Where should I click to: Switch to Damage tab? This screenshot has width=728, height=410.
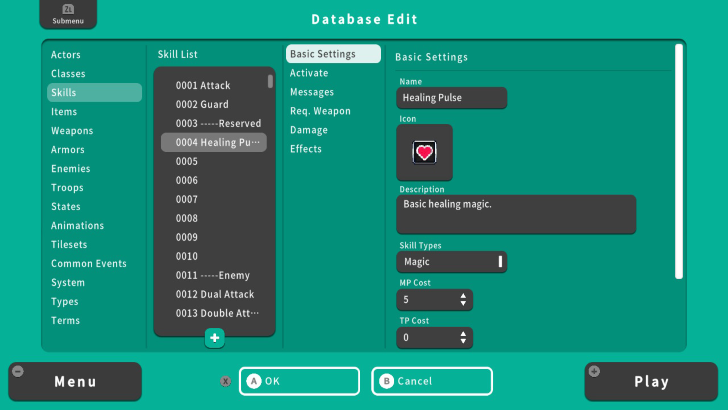point(333,130)
